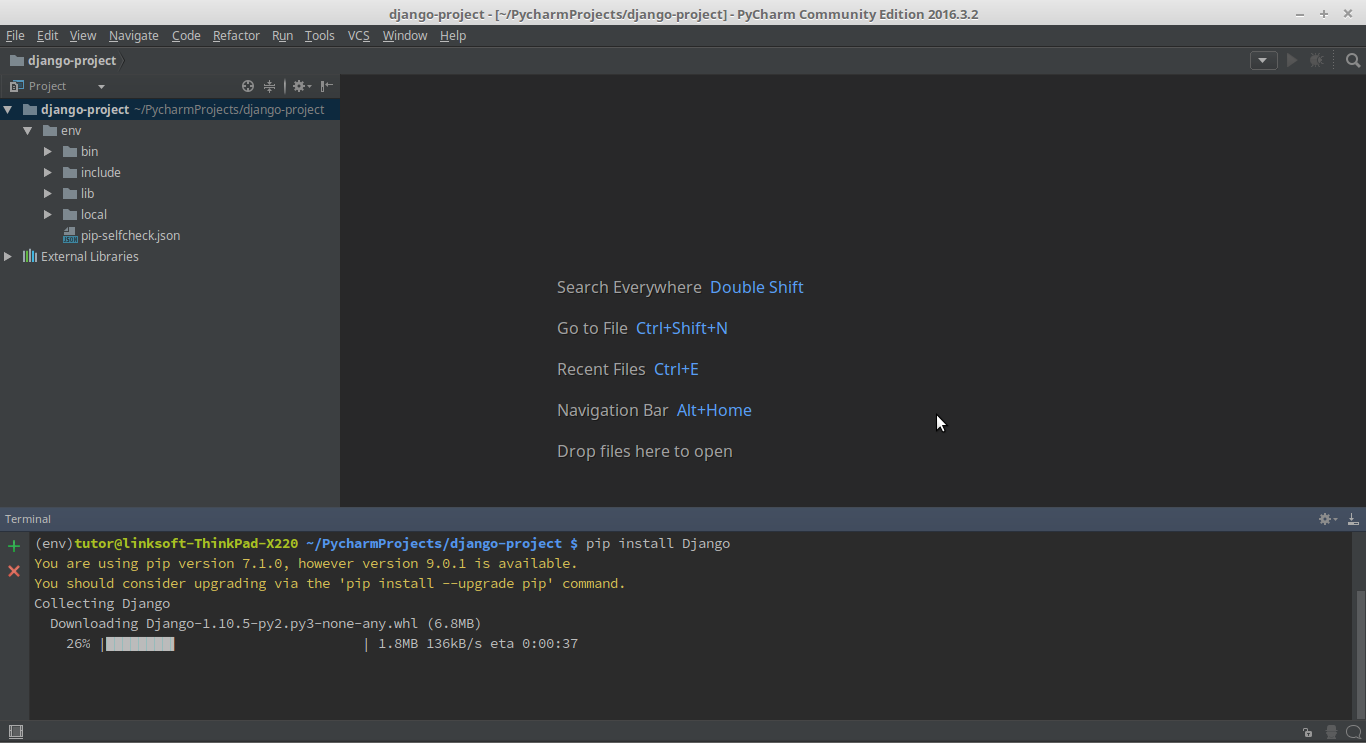This screenshot has height=743, width=1366.
Task: Hide the Project tool window
Action: tap(327, 86)
